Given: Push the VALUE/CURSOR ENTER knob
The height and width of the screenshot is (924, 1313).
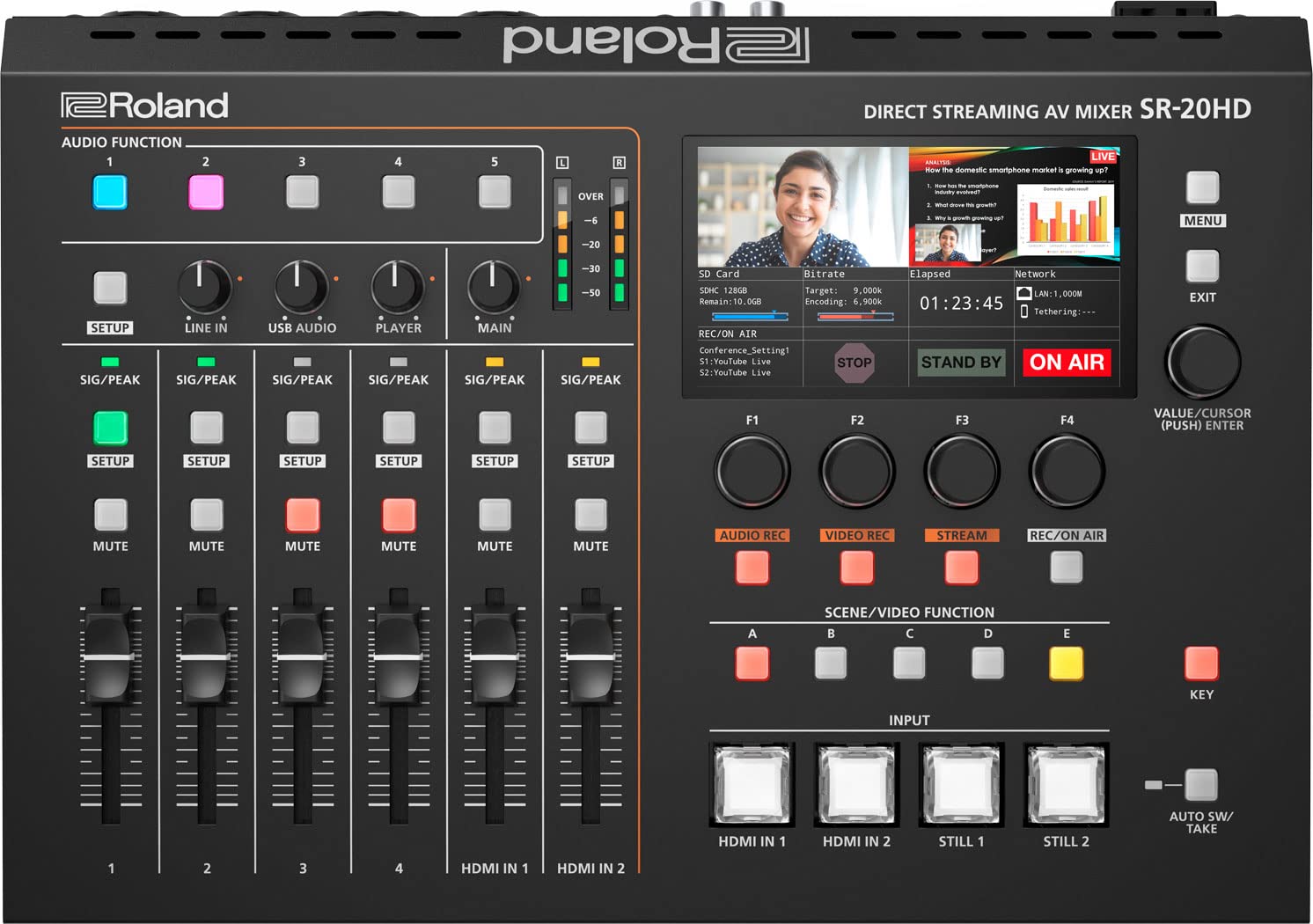Looking at the screenshot, I should click(x=1202, y=363).
